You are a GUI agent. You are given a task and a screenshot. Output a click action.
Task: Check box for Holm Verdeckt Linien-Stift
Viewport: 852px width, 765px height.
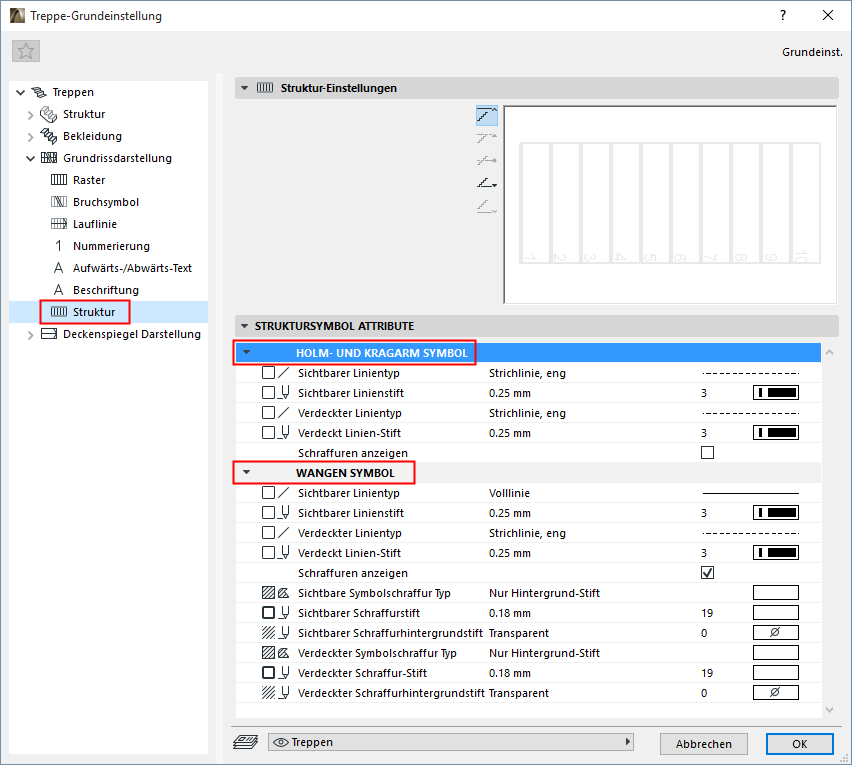pos(268,432)
